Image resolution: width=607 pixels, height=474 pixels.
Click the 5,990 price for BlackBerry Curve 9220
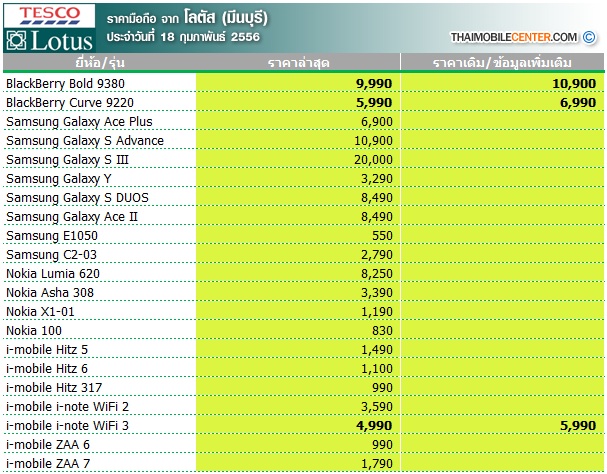(374, 103)
